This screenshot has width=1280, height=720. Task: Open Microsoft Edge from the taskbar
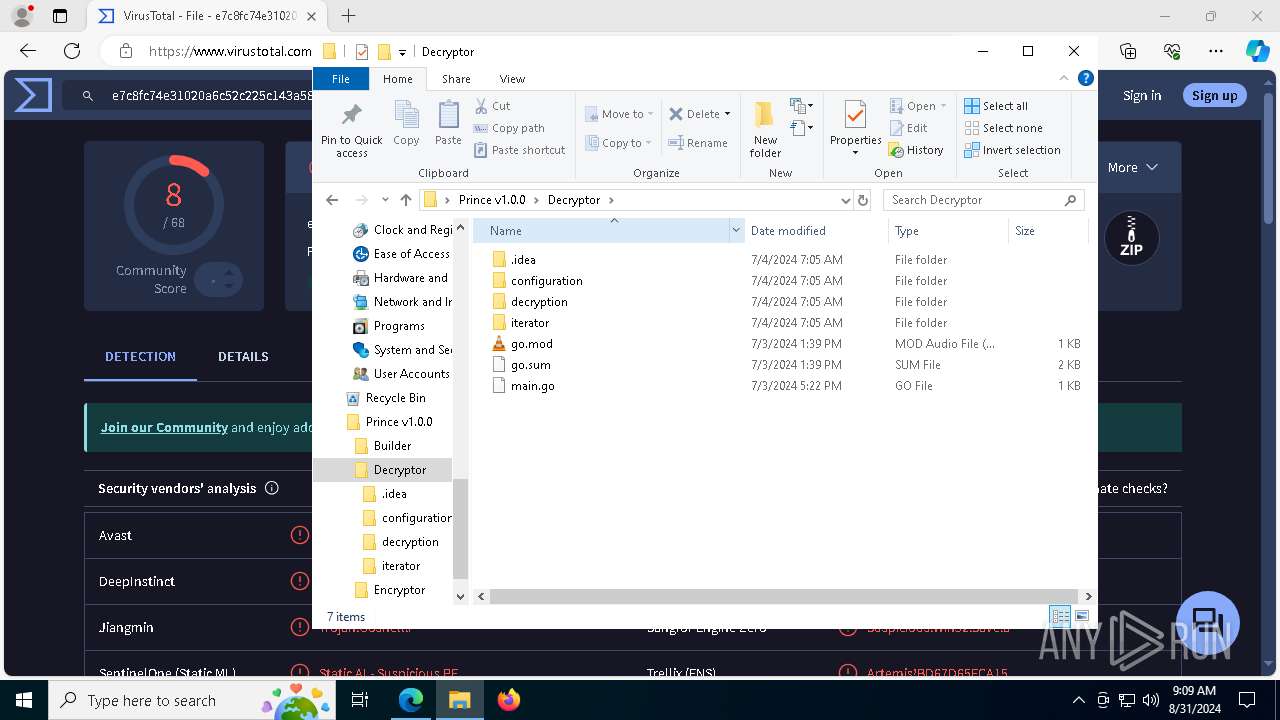coord(411,700)
